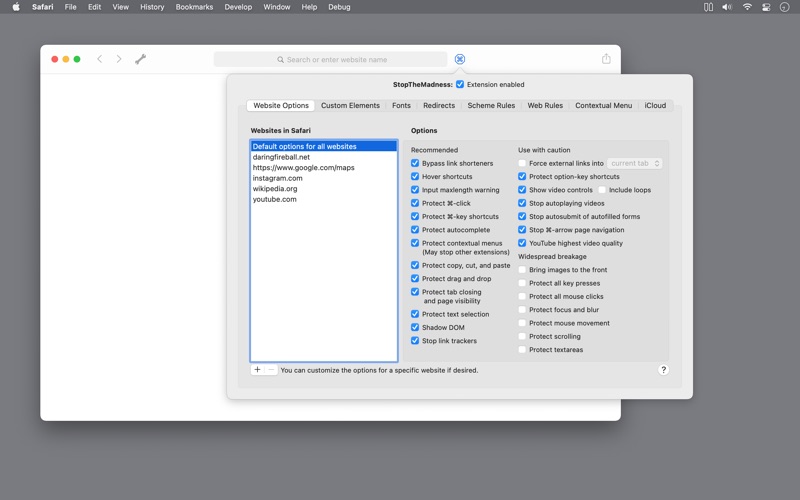Click the circular icon at far right of menu bar
Image resolution: width=800 pixels, height=500 pixels.
[785, 7]
